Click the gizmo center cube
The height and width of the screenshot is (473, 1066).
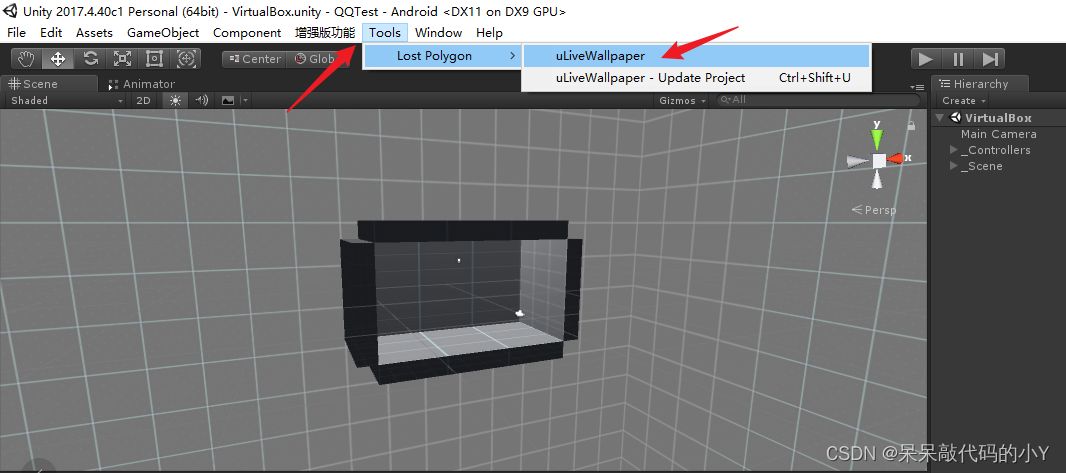pyautogui.click(x=878, y=160)
